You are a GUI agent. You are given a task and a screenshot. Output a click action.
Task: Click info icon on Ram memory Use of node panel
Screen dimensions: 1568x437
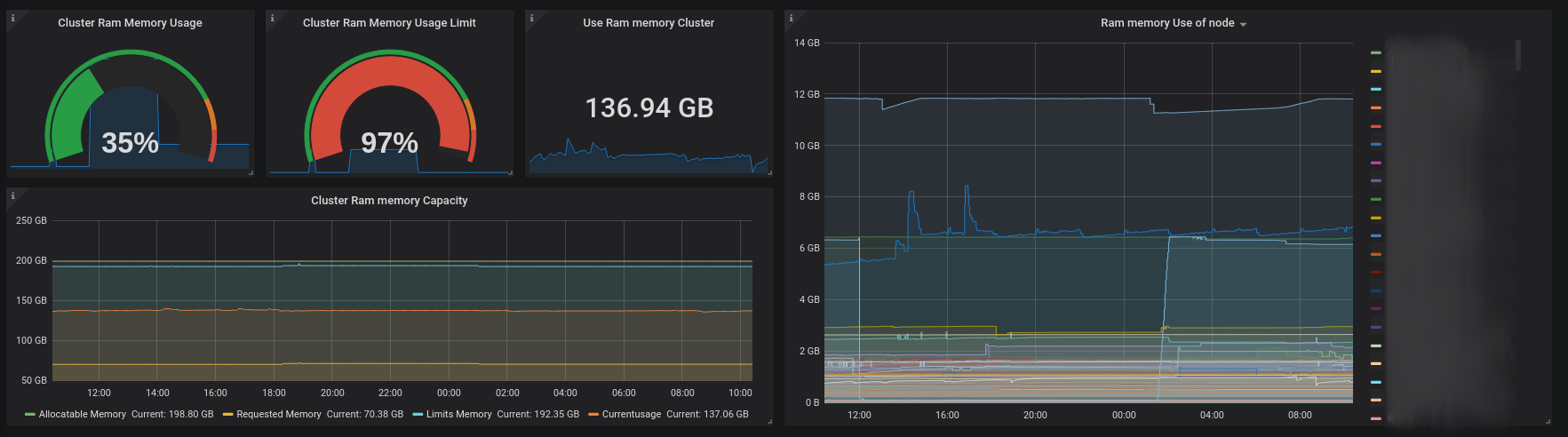791,18
